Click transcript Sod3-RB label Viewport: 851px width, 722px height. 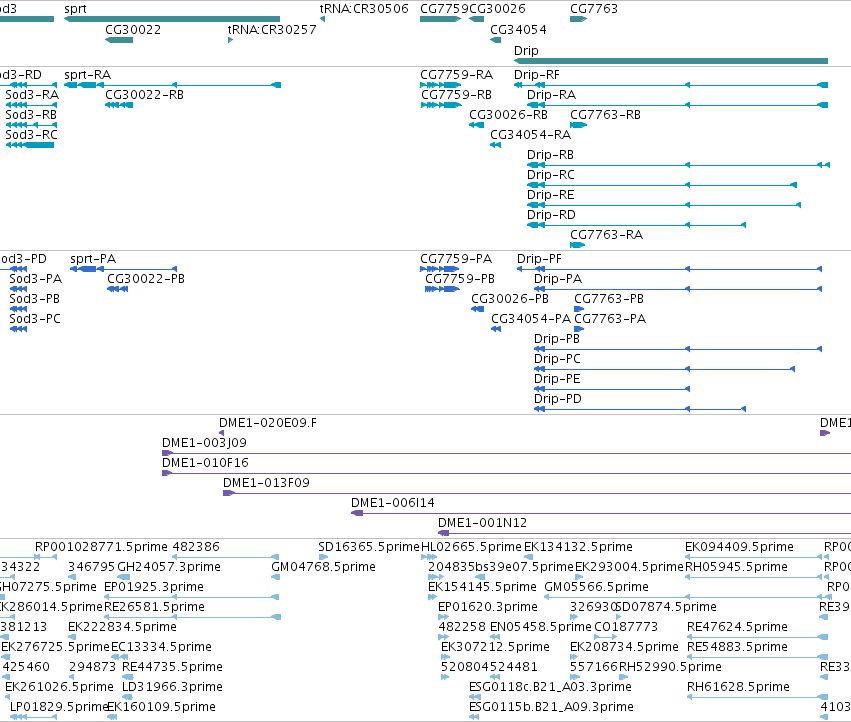(x=31, y=115)
